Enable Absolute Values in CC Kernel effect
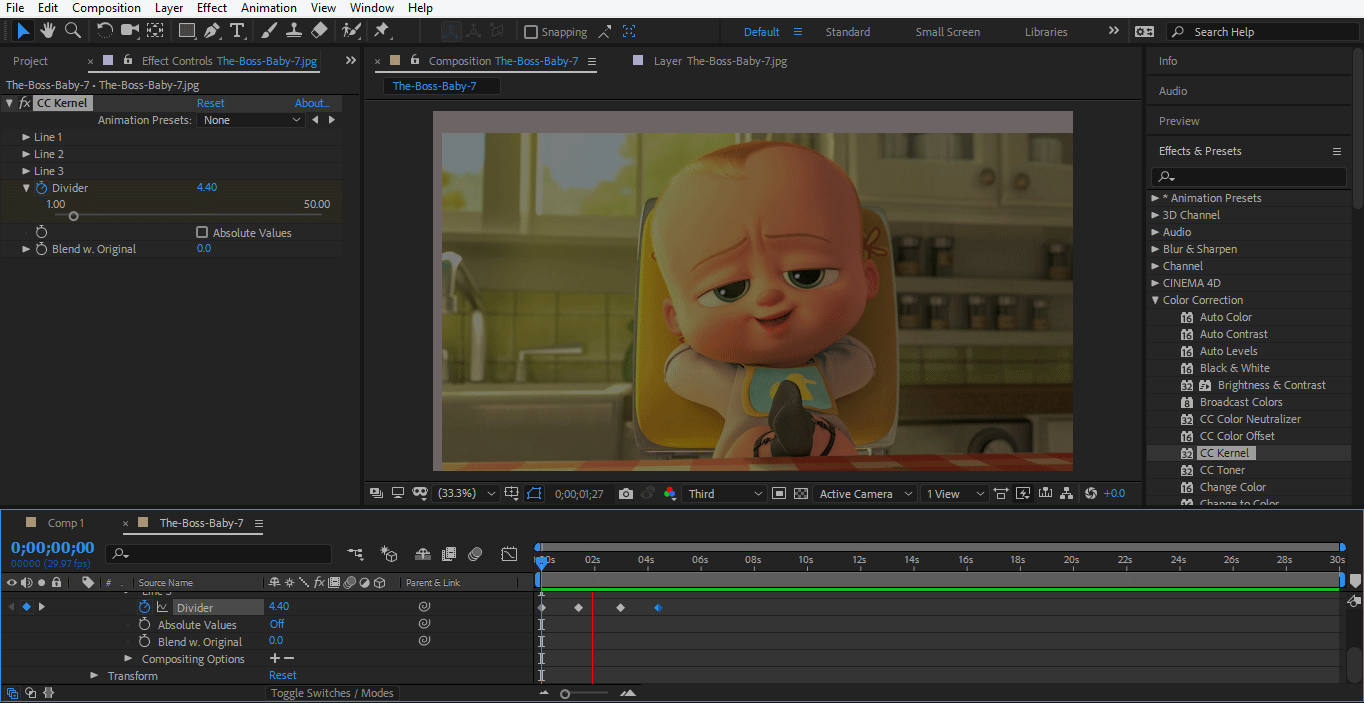Screen dimensions: 1364x703 (x=203, y=232)
